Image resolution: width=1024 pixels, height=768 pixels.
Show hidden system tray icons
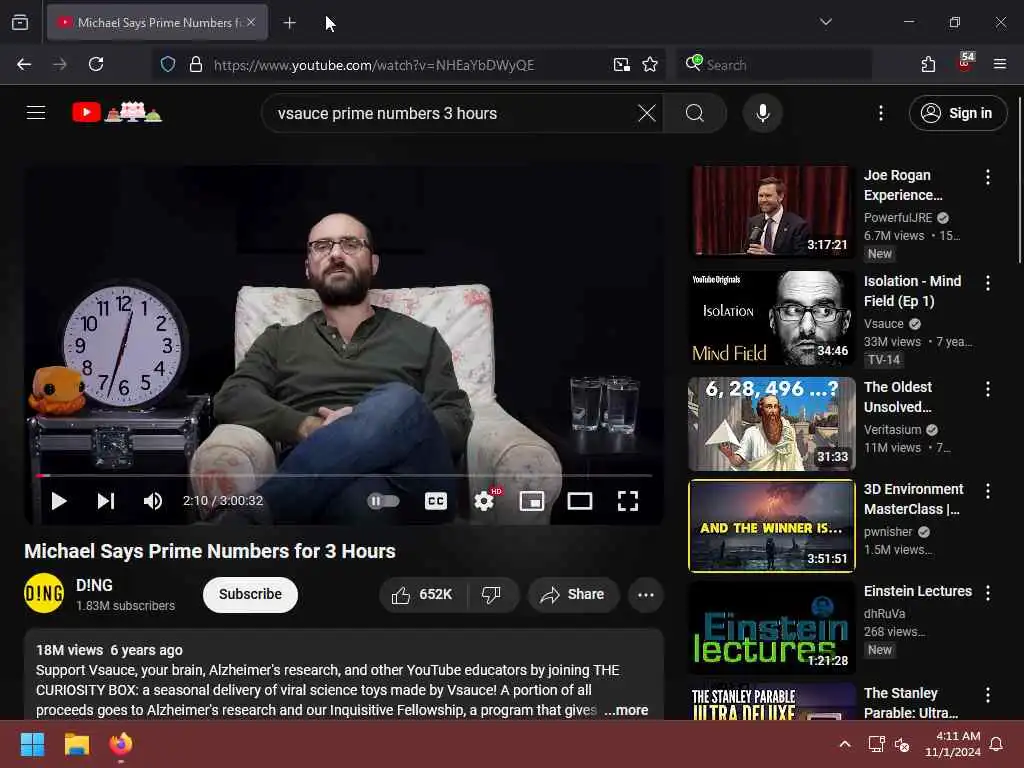[844, 744]
